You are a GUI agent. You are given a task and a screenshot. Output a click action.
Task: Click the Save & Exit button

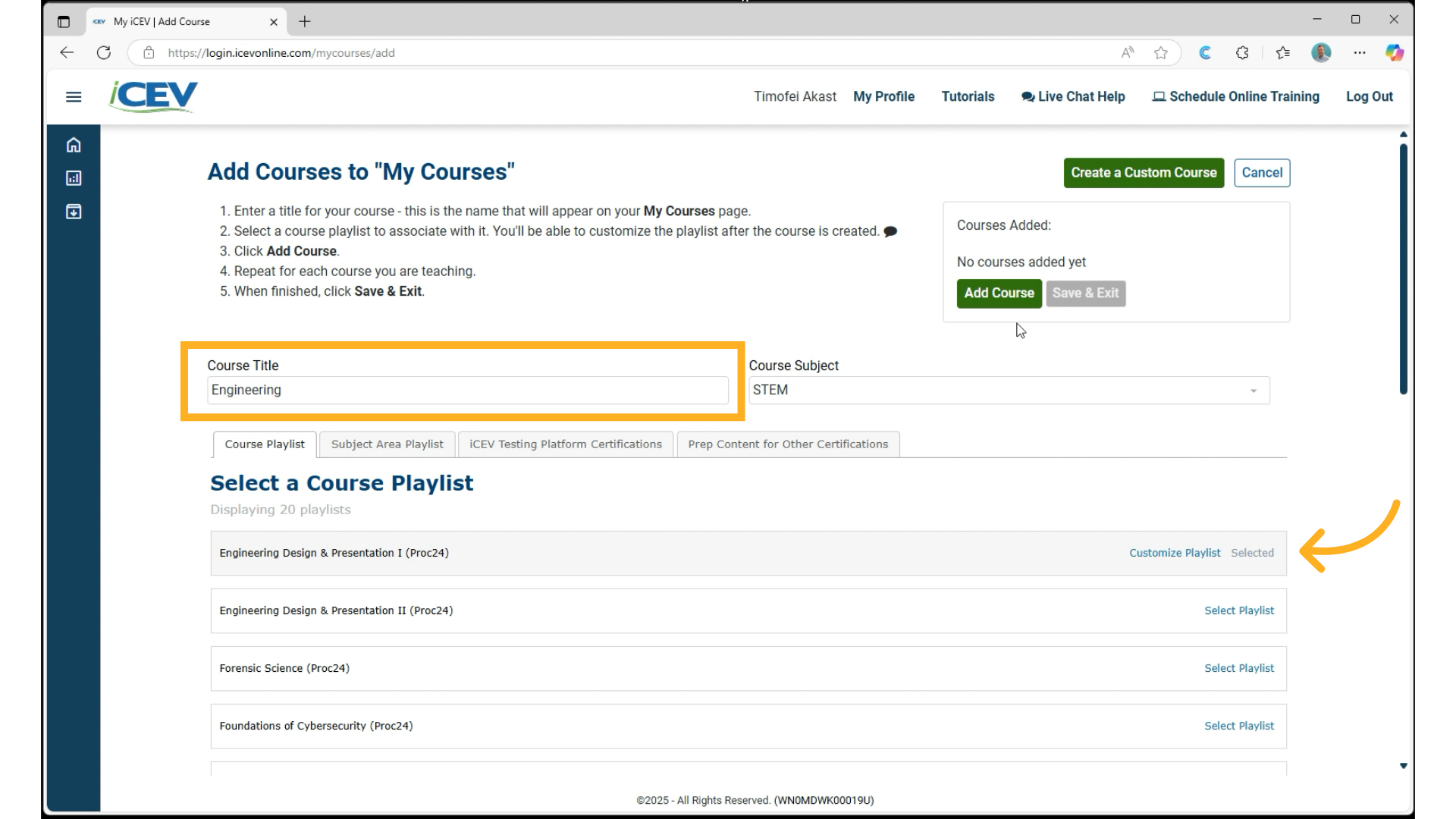click(x=1085, y=293)
